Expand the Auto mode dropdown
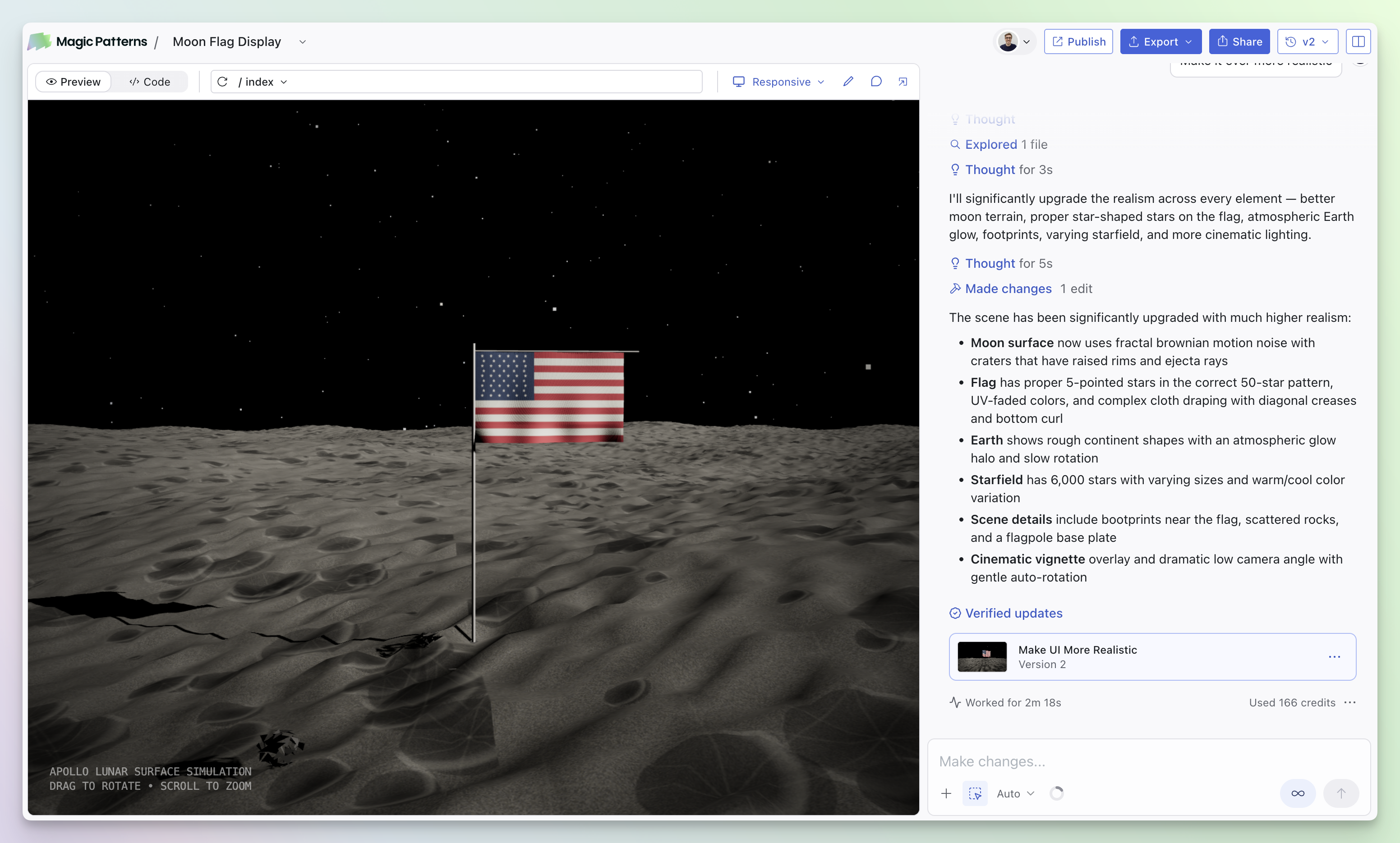 pyautogui.click(x=1015, y=793)
